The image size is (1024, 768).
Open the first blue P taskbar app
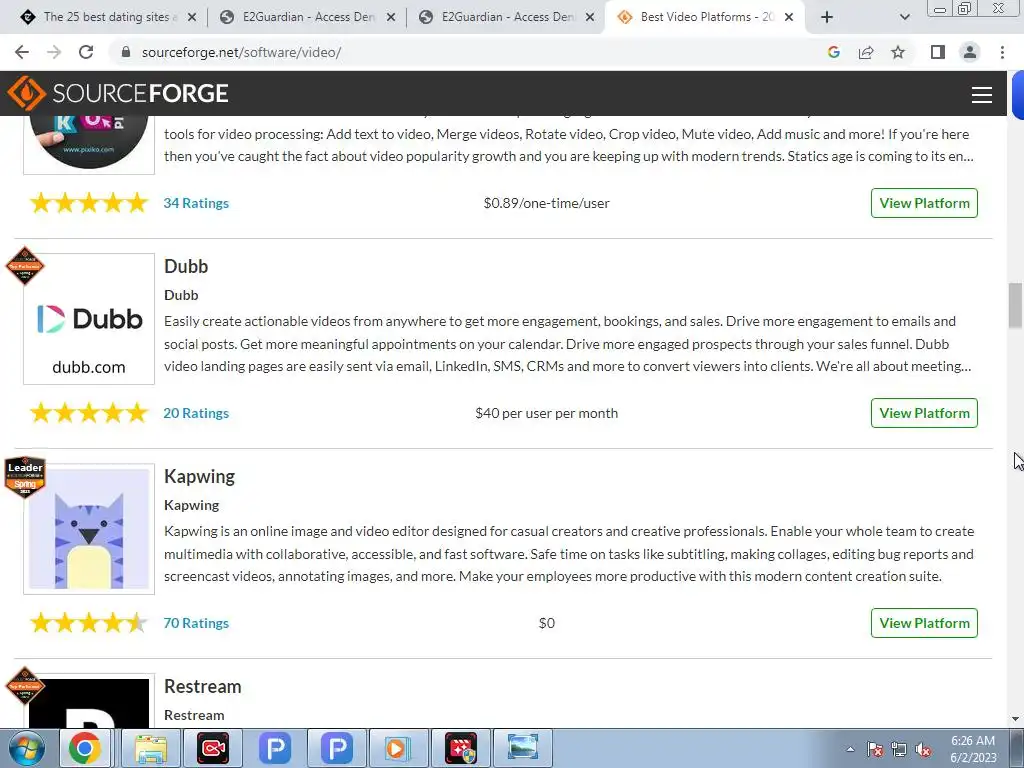(275, 748)
